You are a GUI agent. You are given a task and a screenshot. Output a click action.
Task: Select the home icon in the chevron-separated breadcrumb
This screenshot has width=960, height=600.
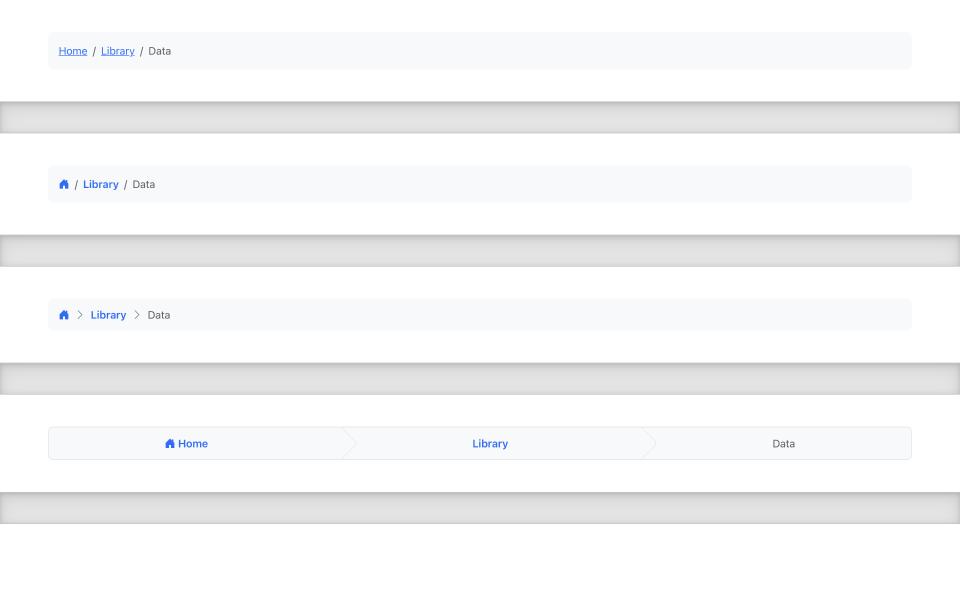[x=63, y=314]
